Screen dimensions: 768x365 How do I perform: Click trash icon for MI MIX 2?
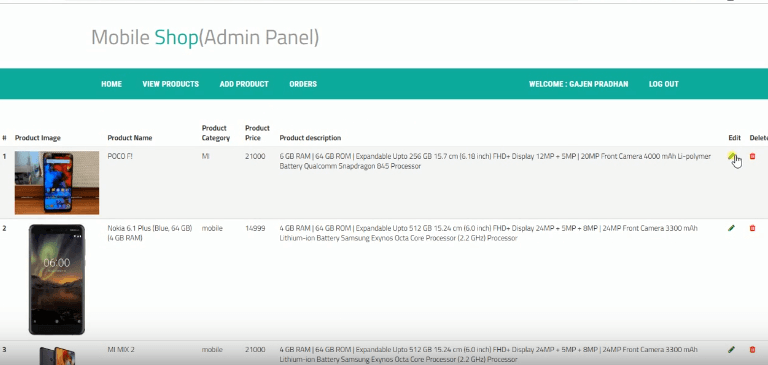(752, 350)
